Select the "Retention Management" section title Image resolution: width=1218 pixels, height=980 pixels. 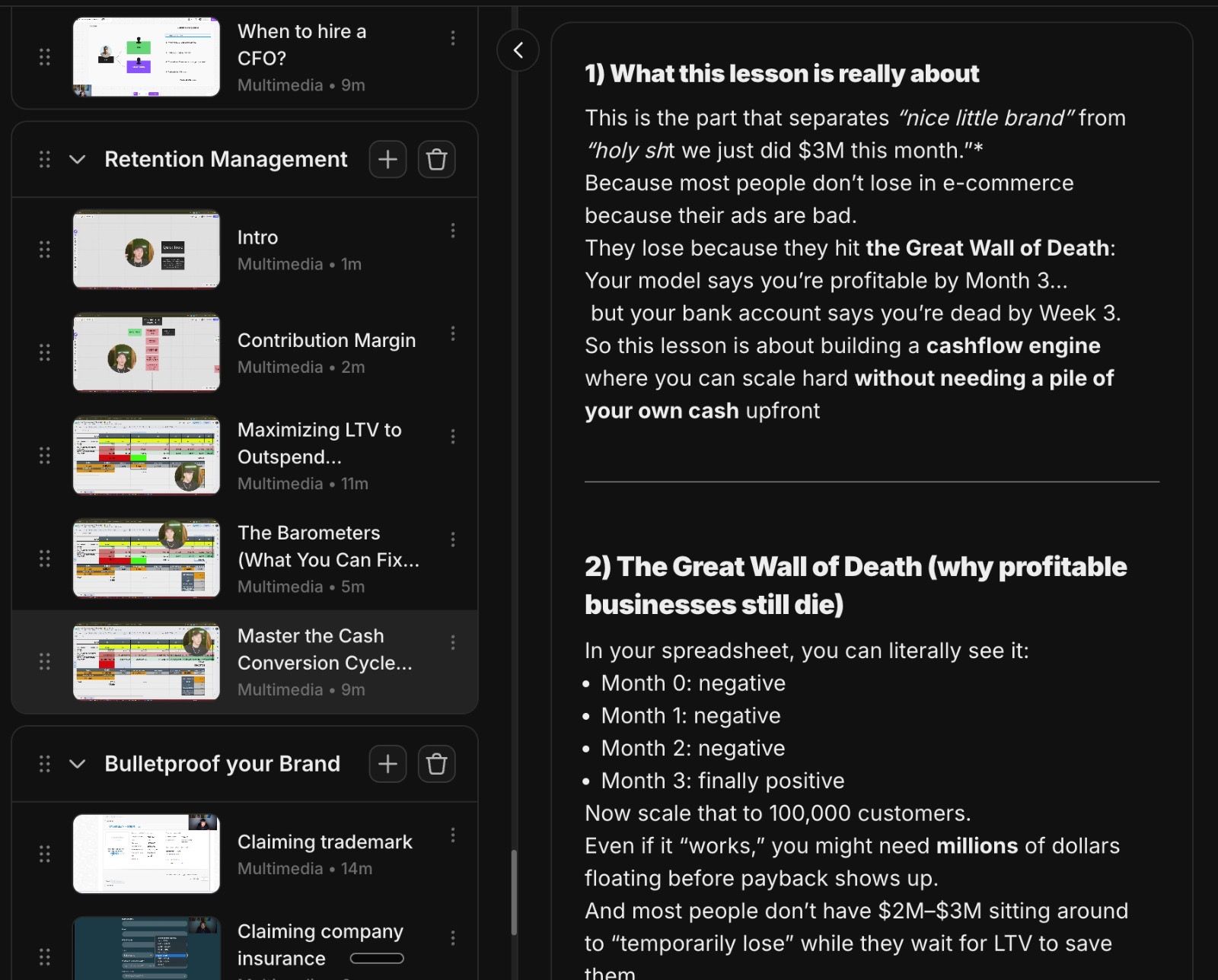(x=226, y=159)
